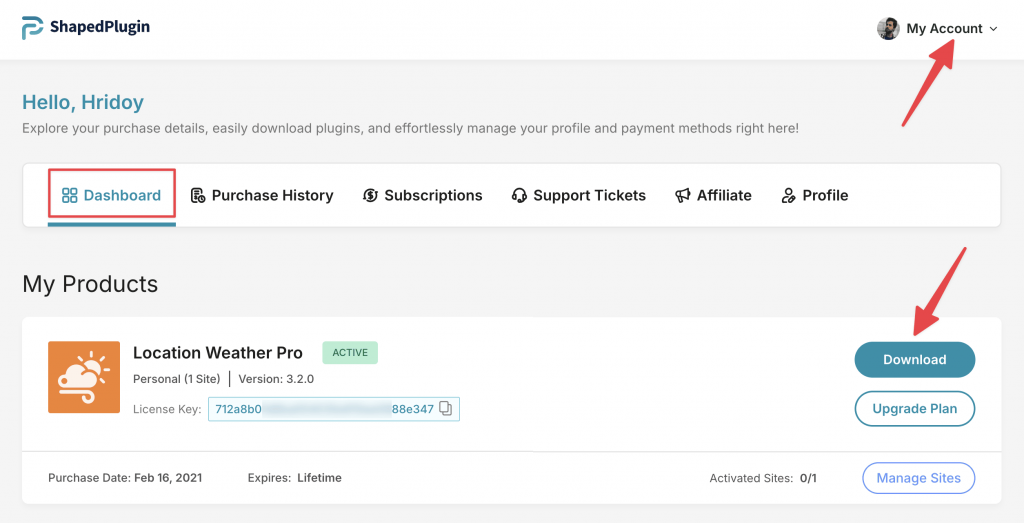Click Purchase Date: Feb 16, 2021
This screenshot has height=523, width=1024.
pyautogui.click(x=125, y=478)
